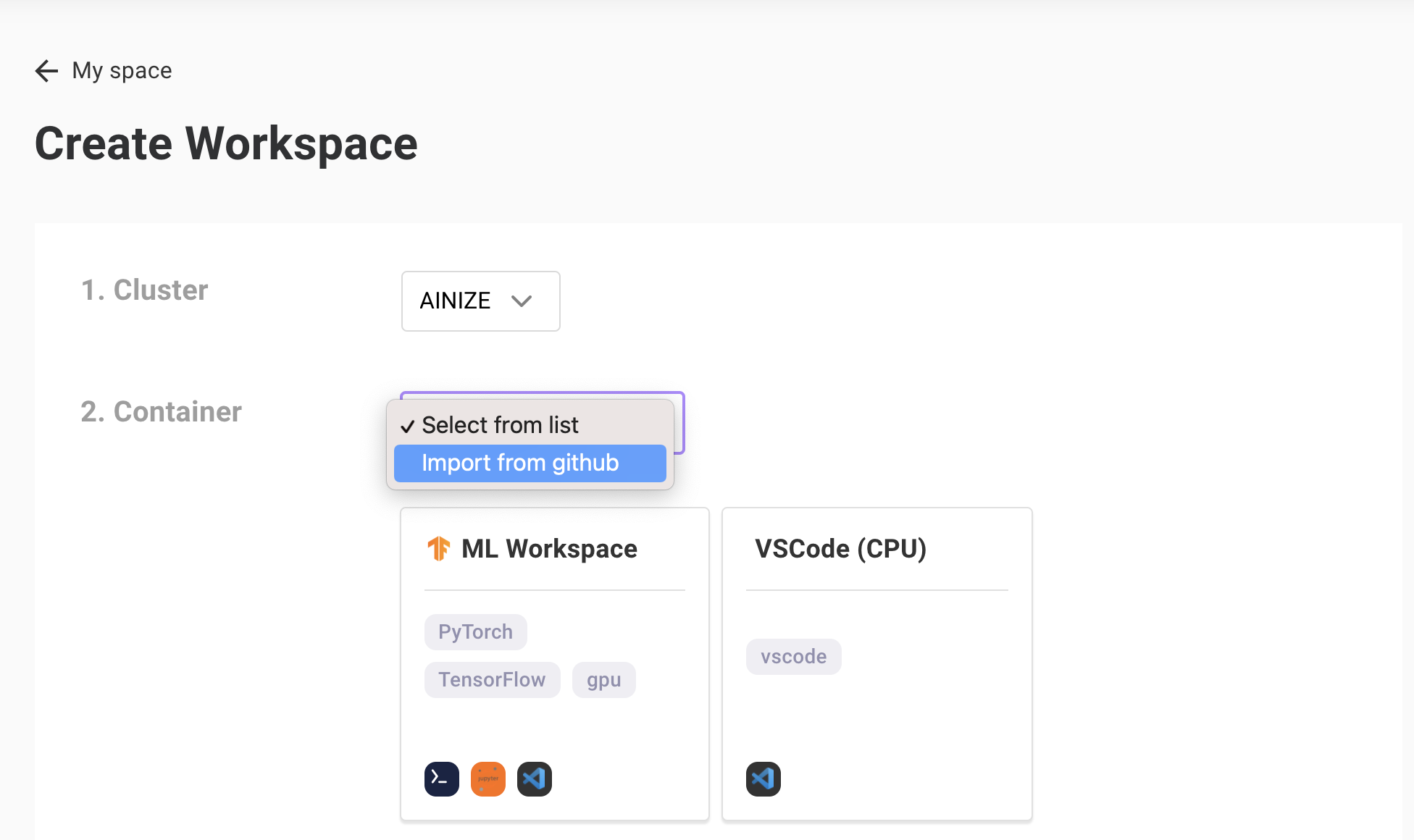
Task: Click the My space link
Action: click(121, 70)
